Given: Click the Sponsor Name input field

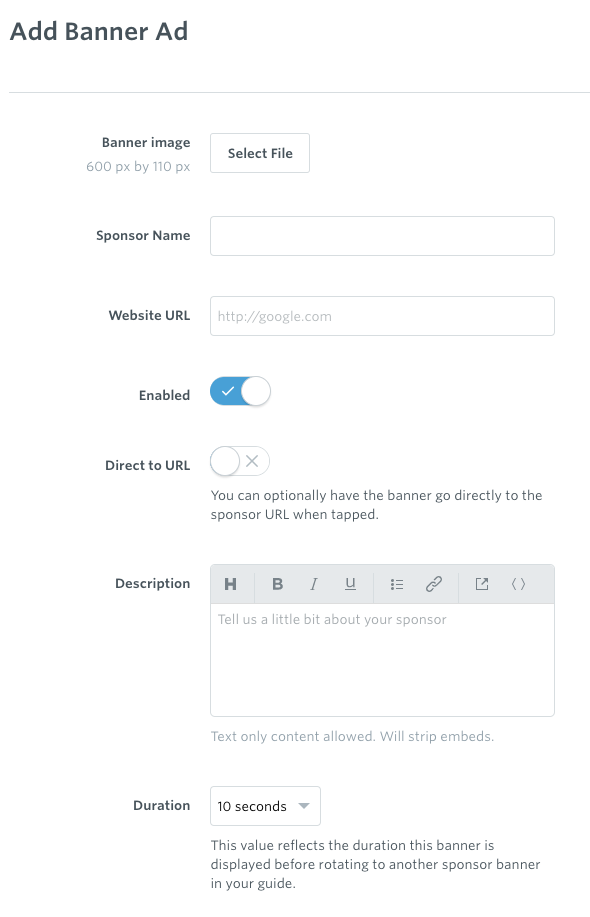Looking at the screenshot, I should pos(382,235).
